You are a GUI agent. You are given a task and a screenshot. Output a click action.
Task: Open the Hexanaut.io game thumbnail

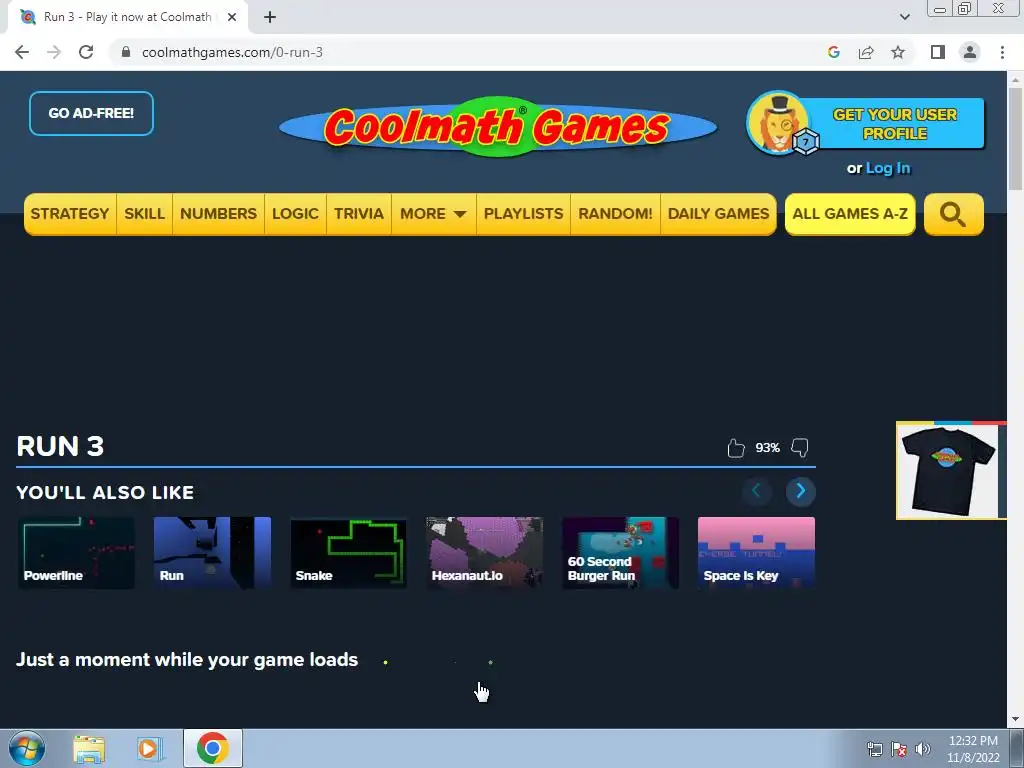[x=484, y=552]
